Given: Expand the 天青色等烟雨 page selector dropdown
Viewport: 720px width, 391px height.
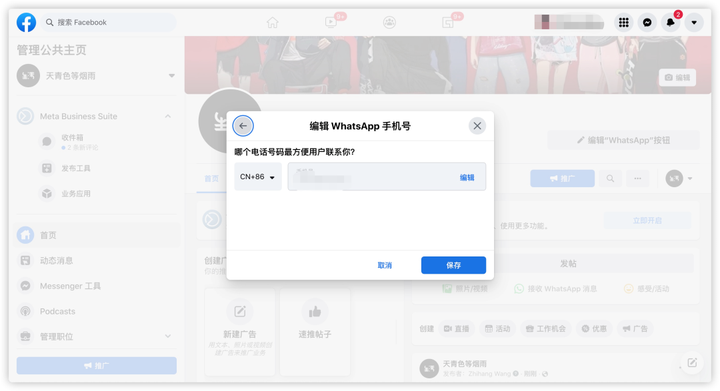Looking at the screenshot, I should click(171, 76).
